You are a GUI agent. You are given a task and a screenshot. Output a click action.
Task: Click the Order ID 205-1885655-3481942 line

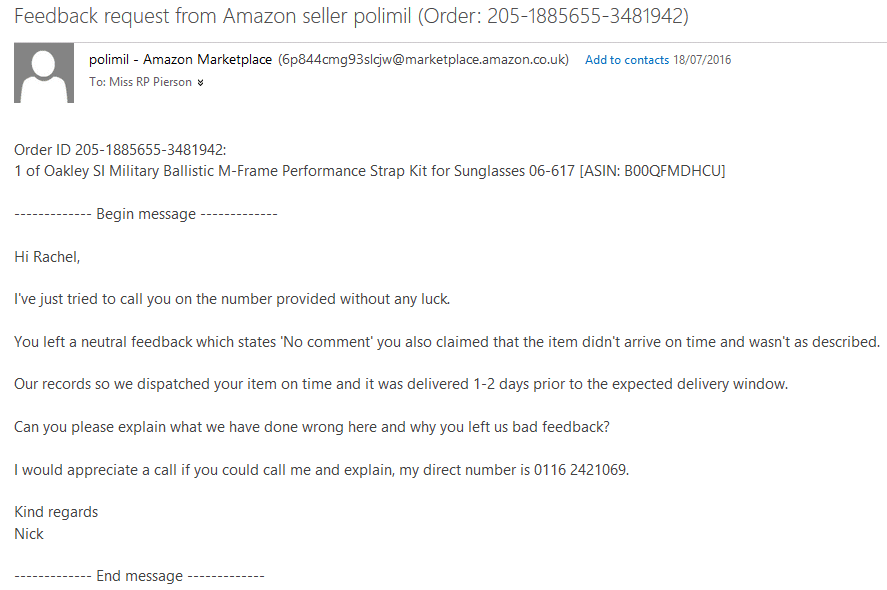120,150
